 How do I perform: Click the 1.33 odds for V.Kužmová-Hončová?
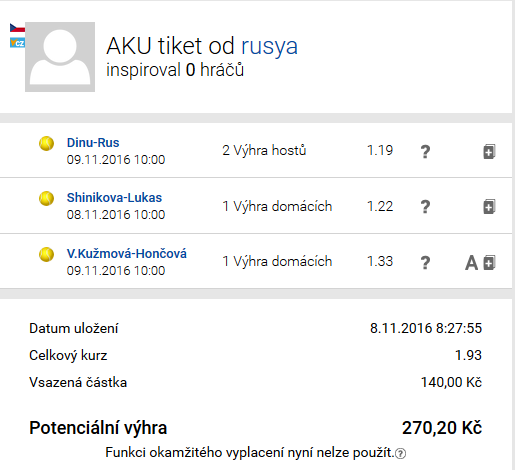[380, 261]
